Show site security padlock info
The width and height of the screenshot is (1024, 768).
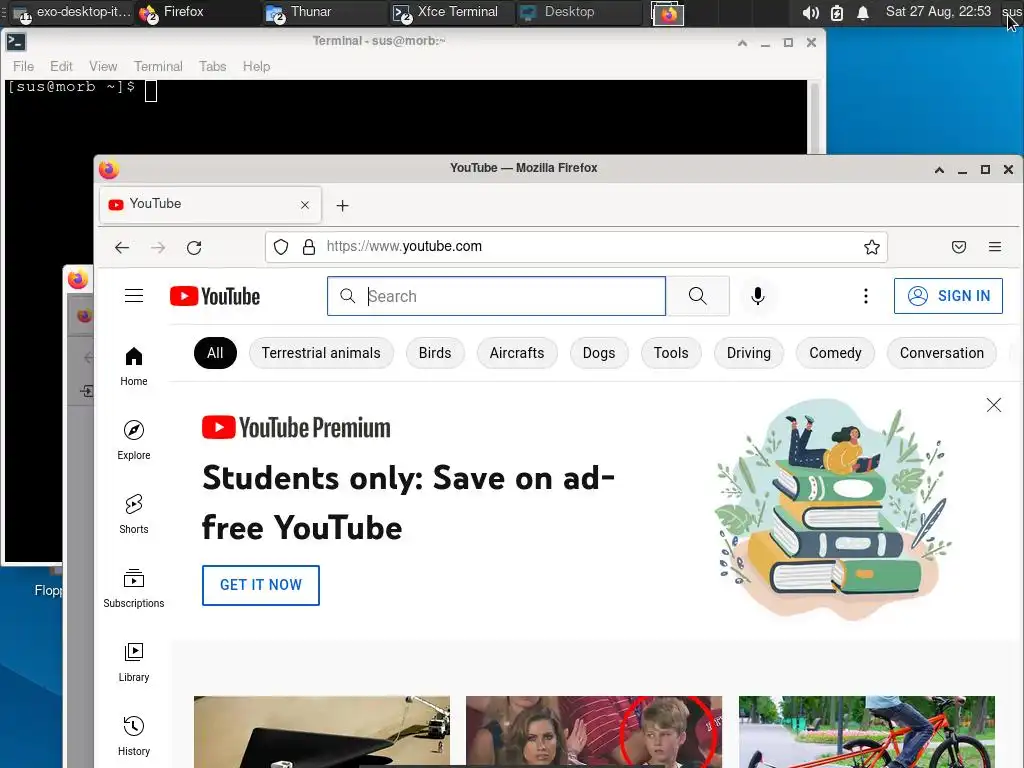point(309,247)
